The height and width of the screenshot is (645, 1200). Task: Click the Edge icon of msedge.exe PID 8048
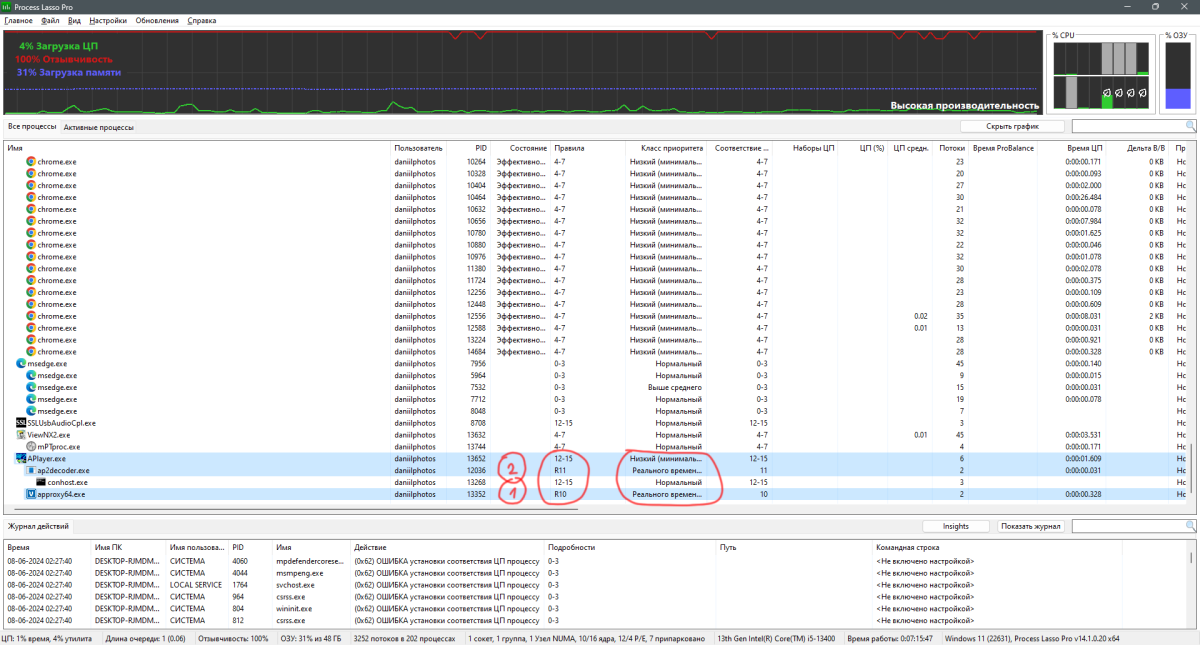pos(31,411)
